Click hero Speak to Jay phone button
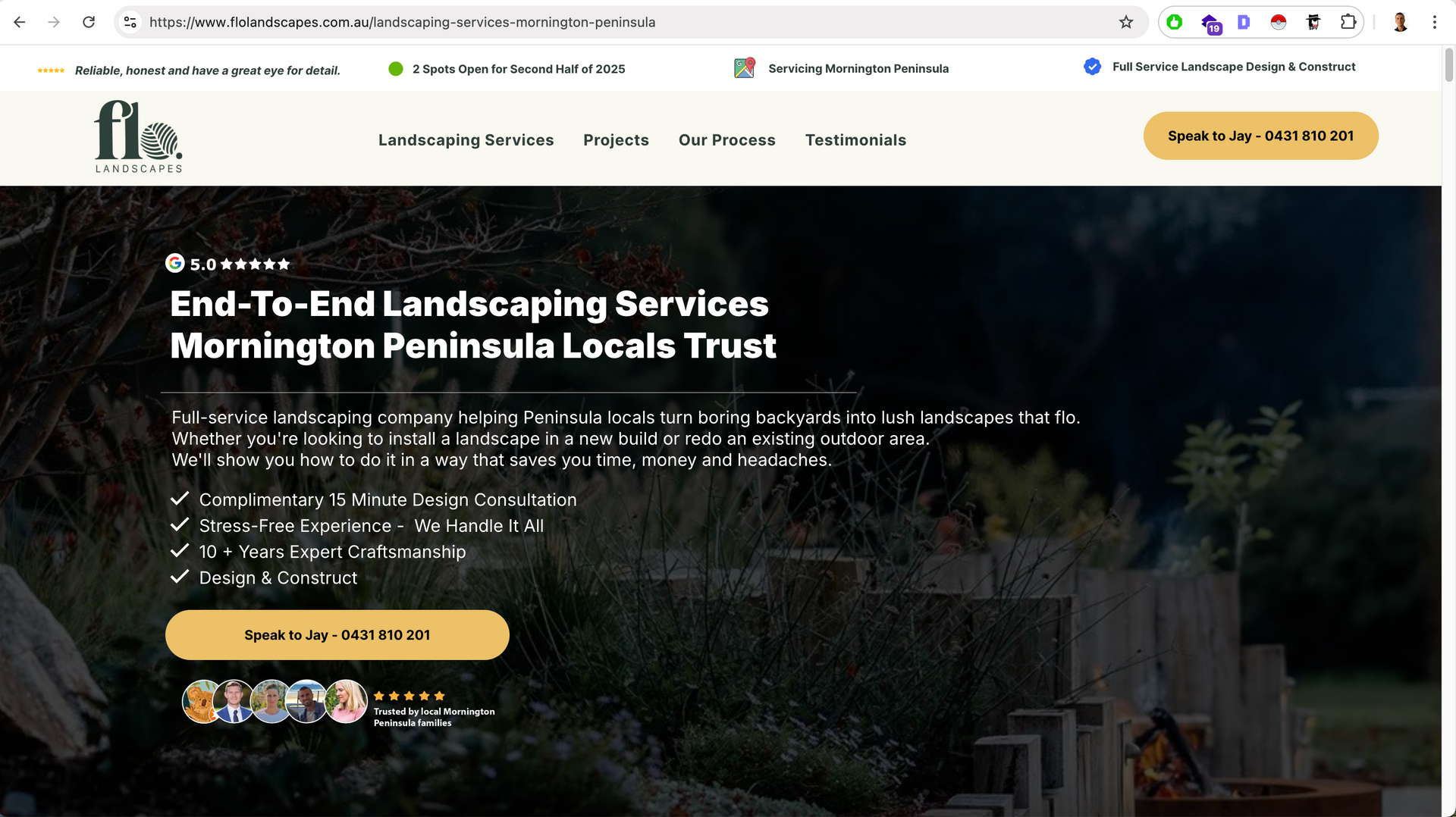This screenshot has height=817, width=1456. 337,634
